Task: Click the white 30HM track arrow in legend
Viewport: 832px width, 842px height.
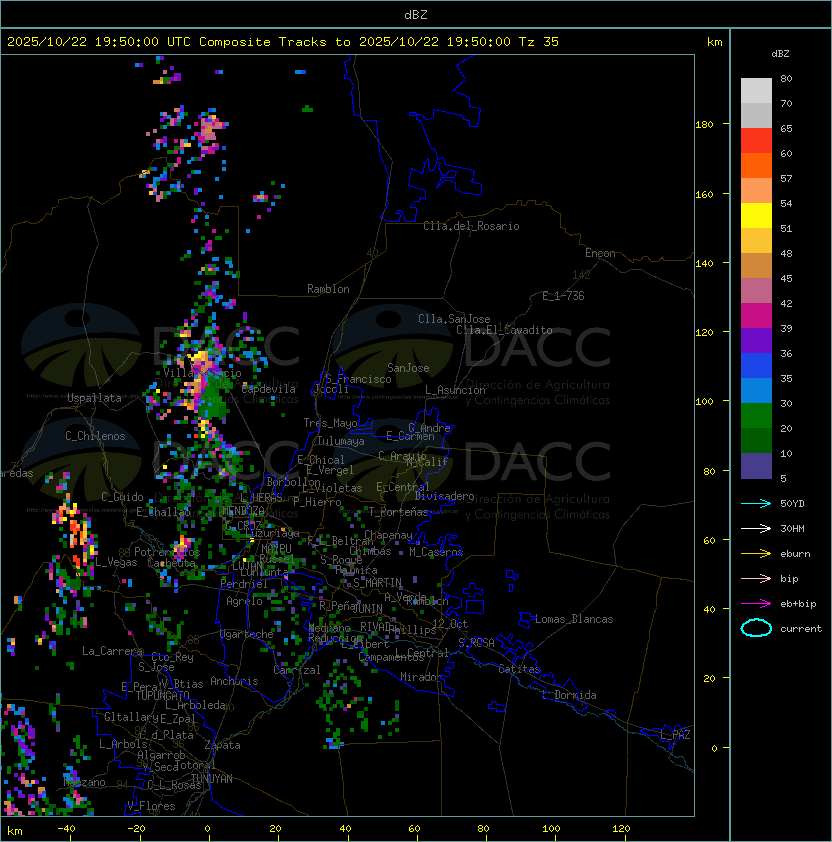Action: [x=756, y=529]
